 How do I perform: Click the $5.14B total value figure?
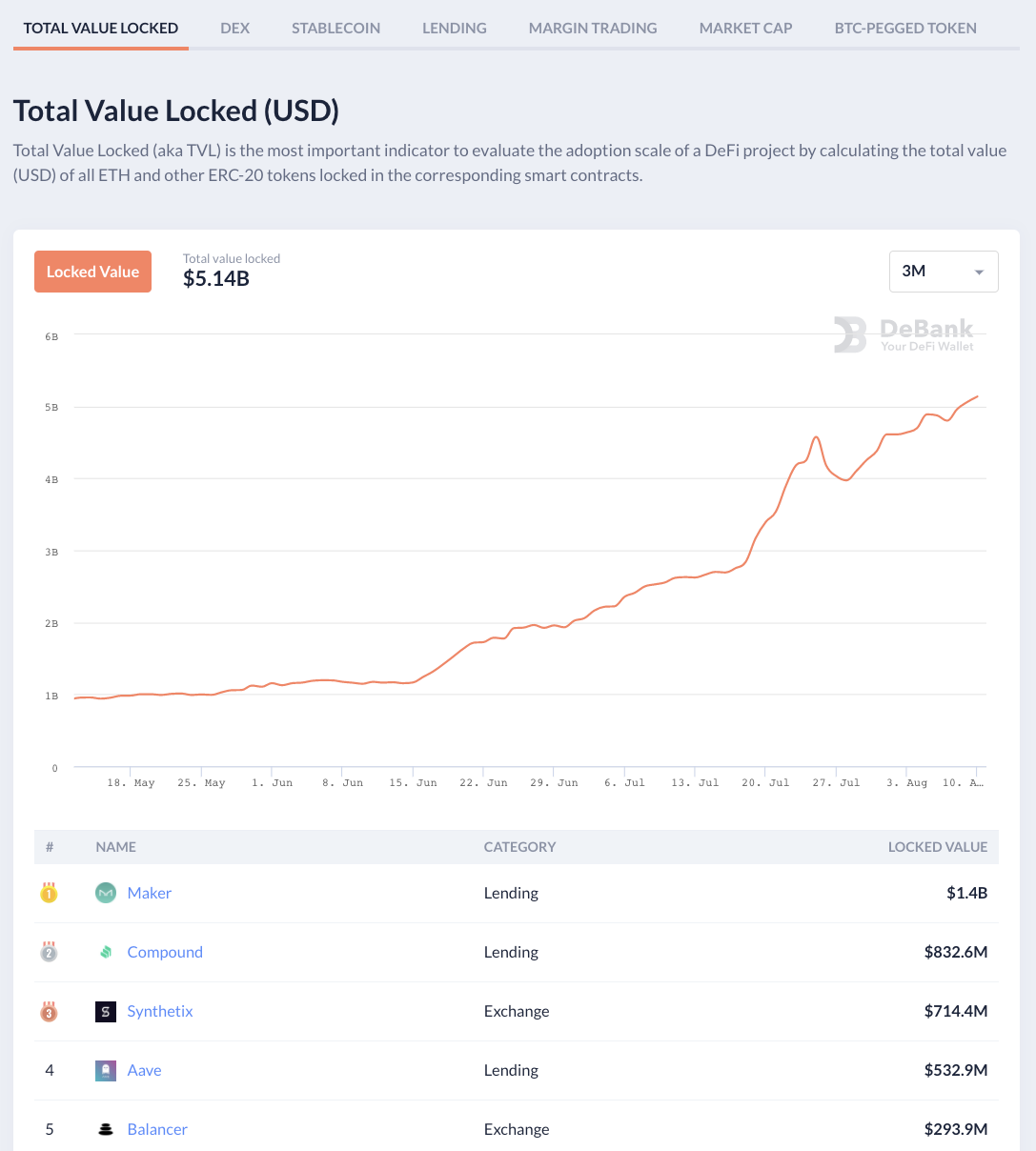[x=216, y=278]
